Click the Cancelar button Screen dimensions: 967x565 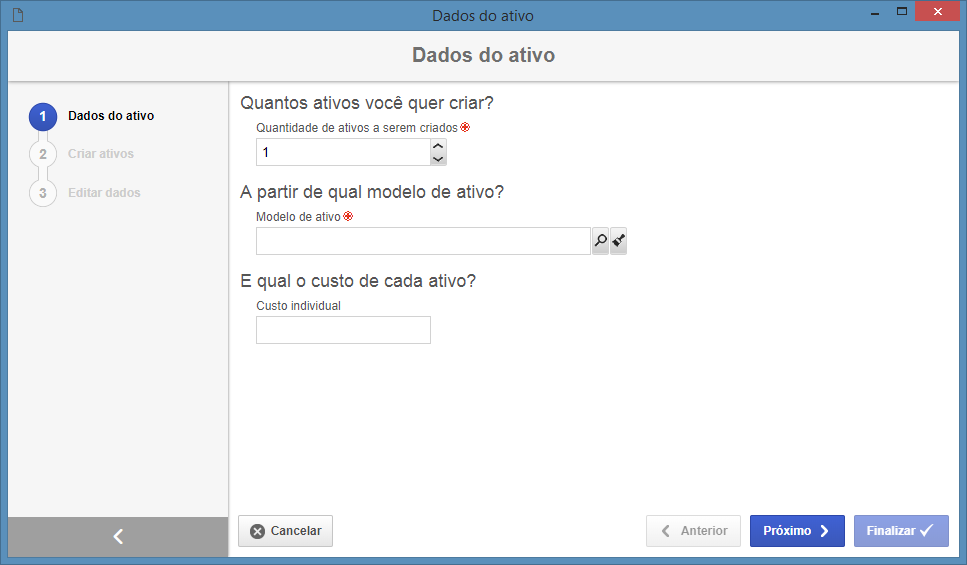click(x=286, y=531)
